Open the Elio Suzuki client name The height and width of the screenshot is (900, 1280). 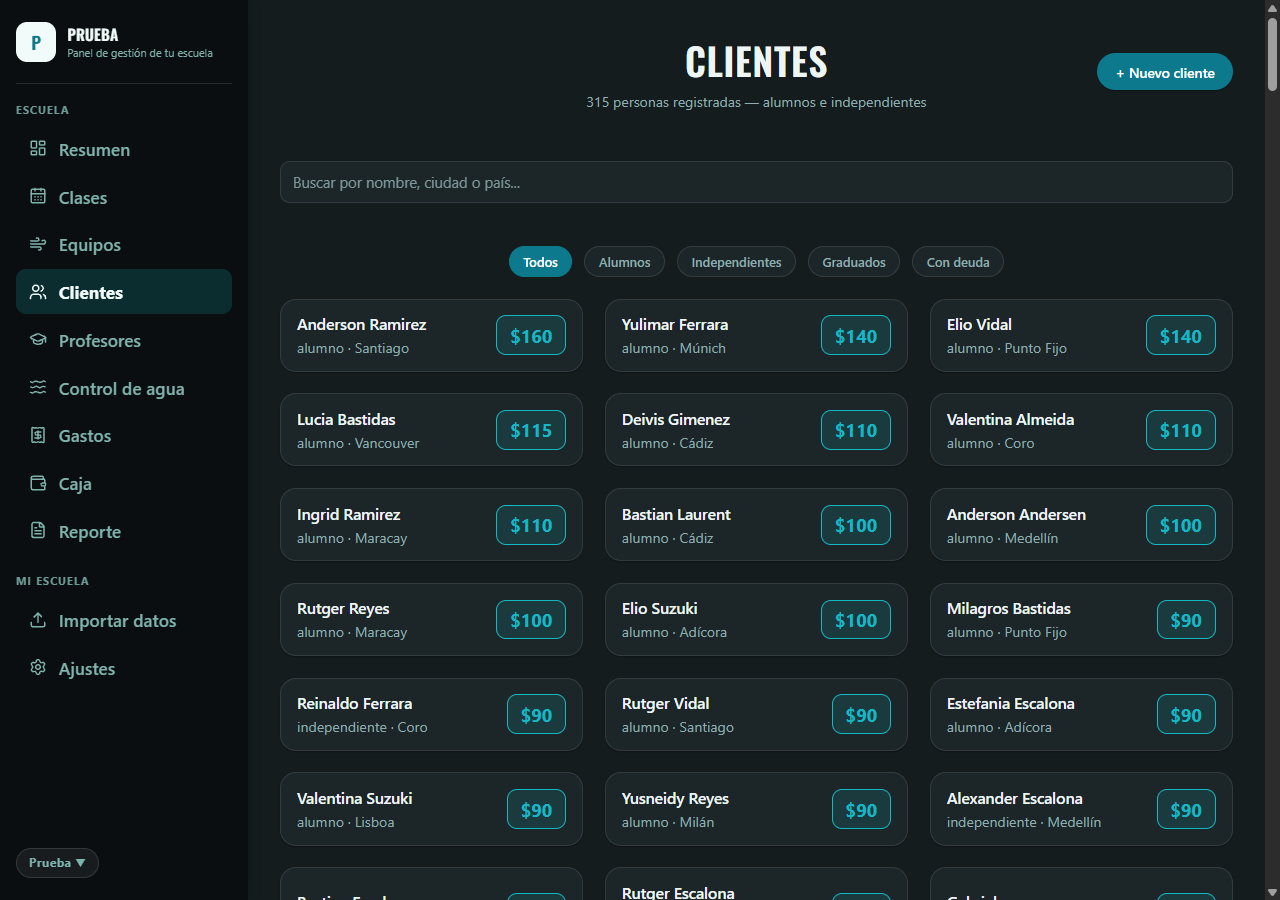(x=660, y=608)
